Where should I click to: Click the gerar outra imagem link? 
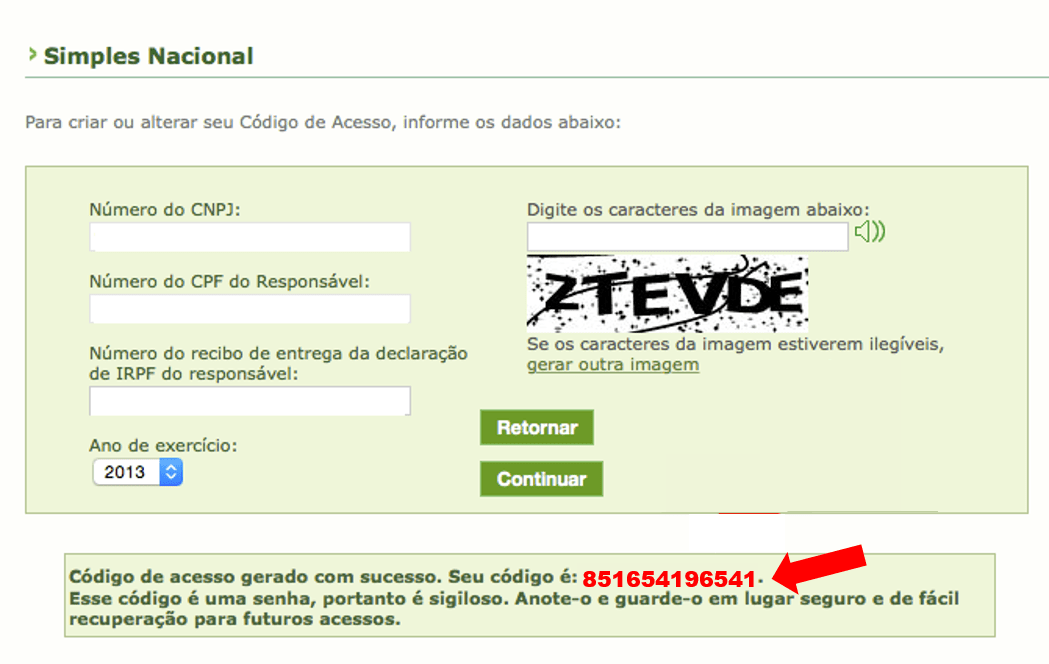coord(613,365)
